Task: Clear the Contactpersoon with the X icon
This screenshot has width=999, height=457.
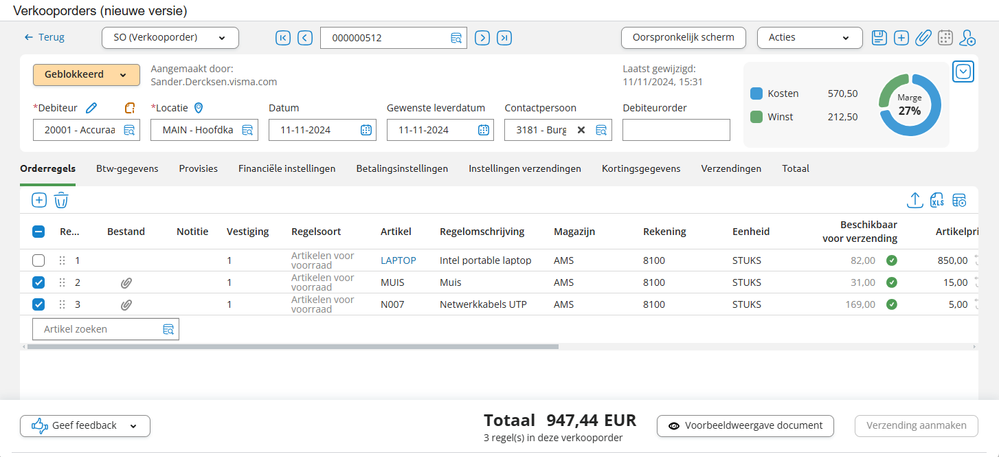Action: coord(581,130)
